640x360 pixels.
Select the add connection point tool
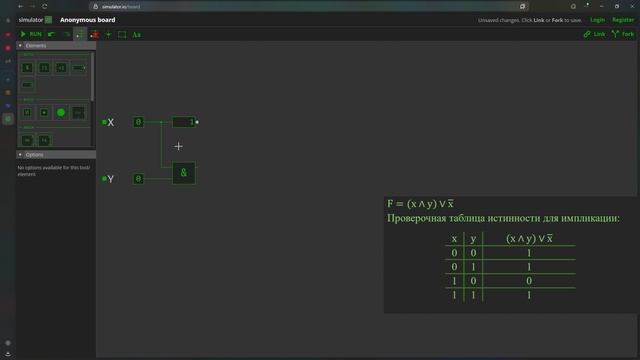108,35
